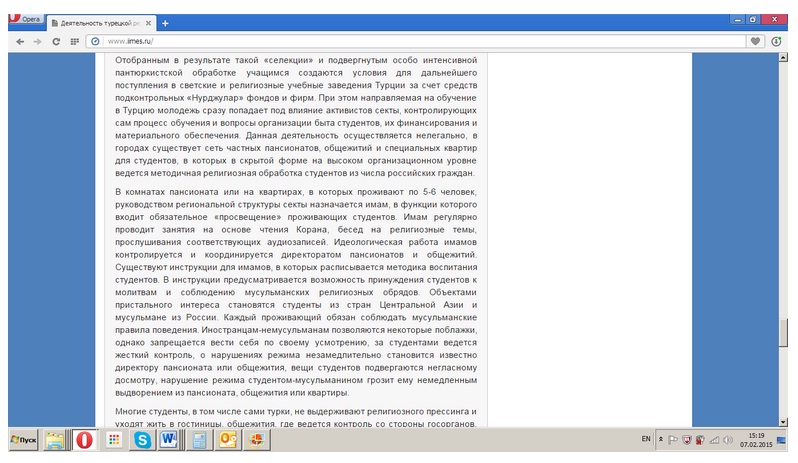Open Windows Explorer from taskbar
Viewport: 798px width, 463px height.
coord(54,440)
